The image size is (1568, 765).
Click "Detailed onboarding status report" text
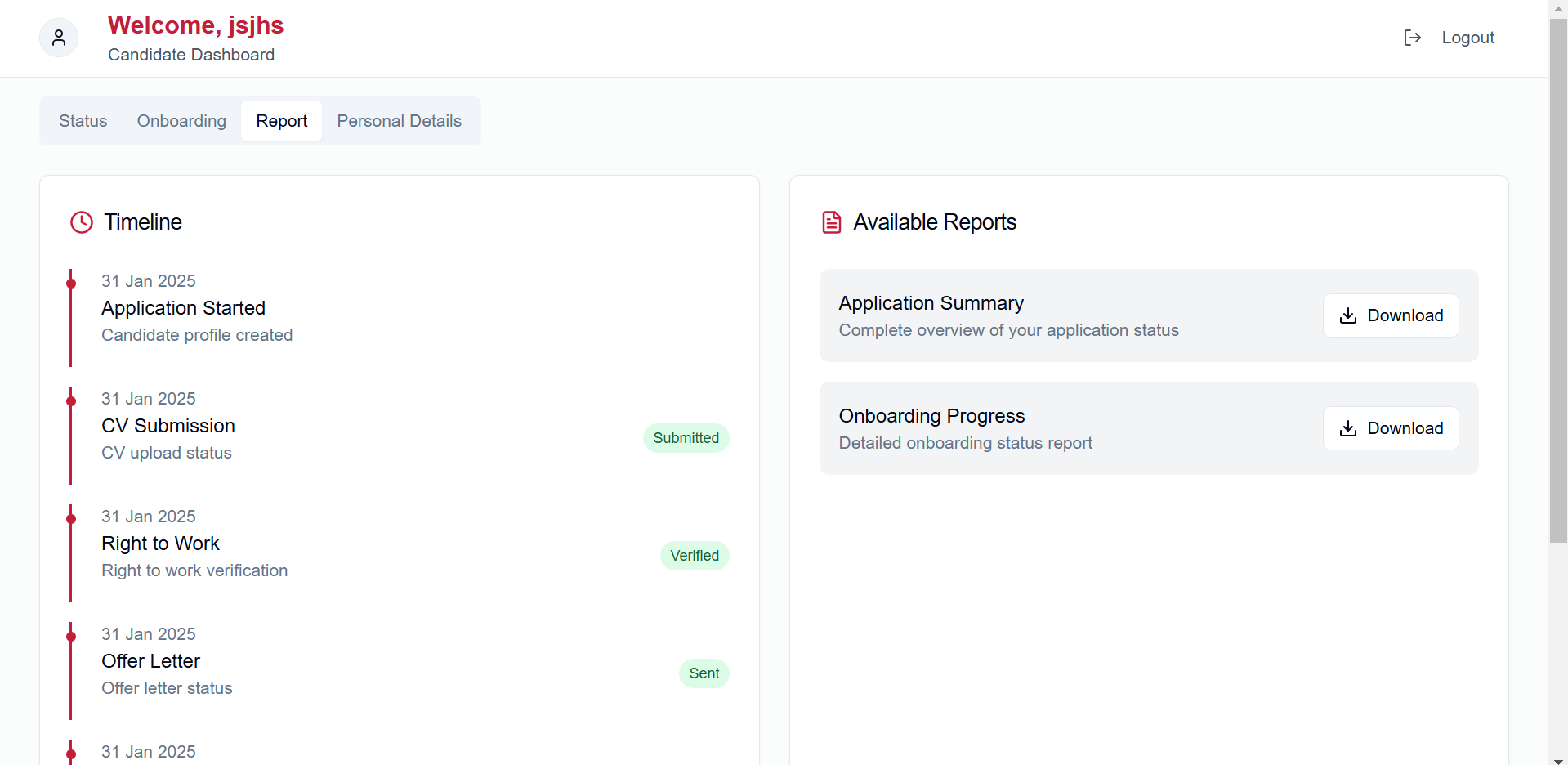coord(966,443)
